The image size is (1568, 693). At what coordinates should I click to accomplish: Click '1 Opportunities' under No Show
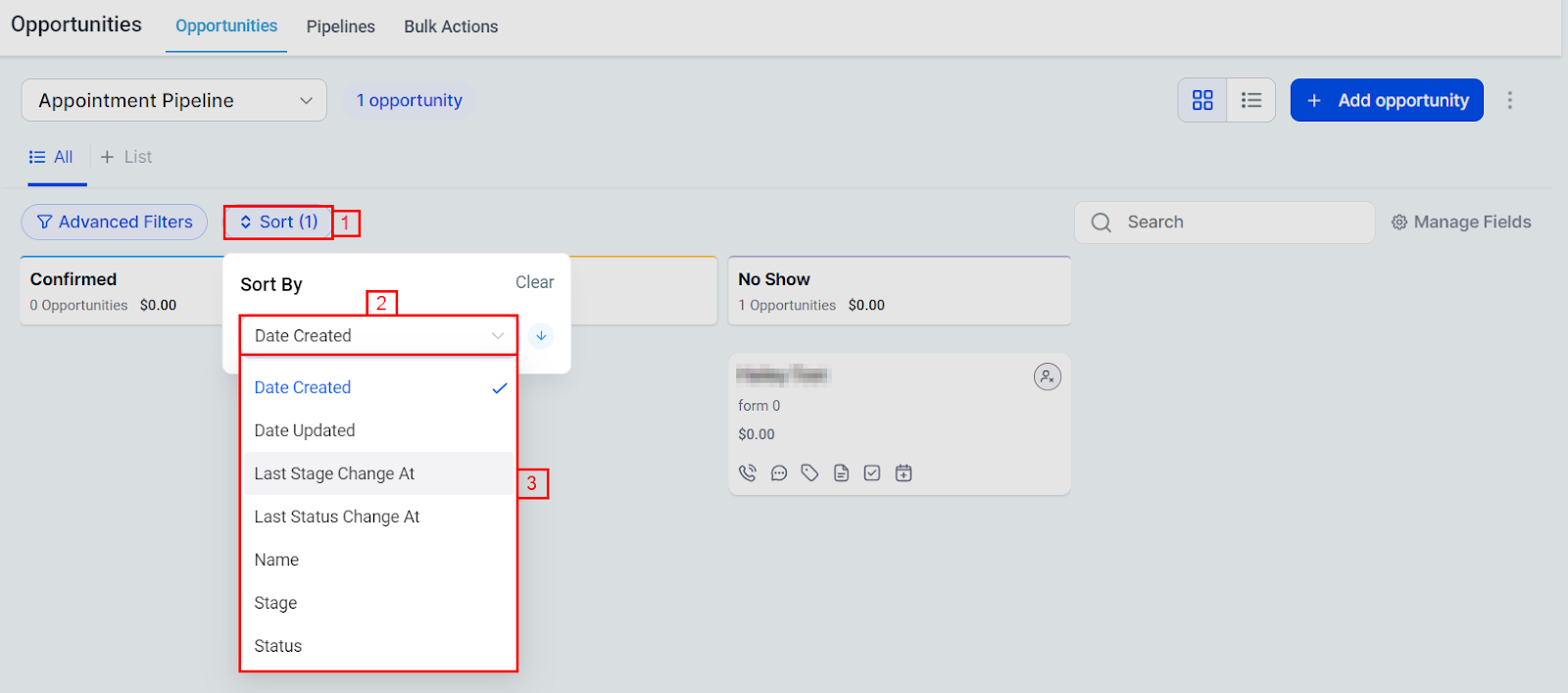787,305
